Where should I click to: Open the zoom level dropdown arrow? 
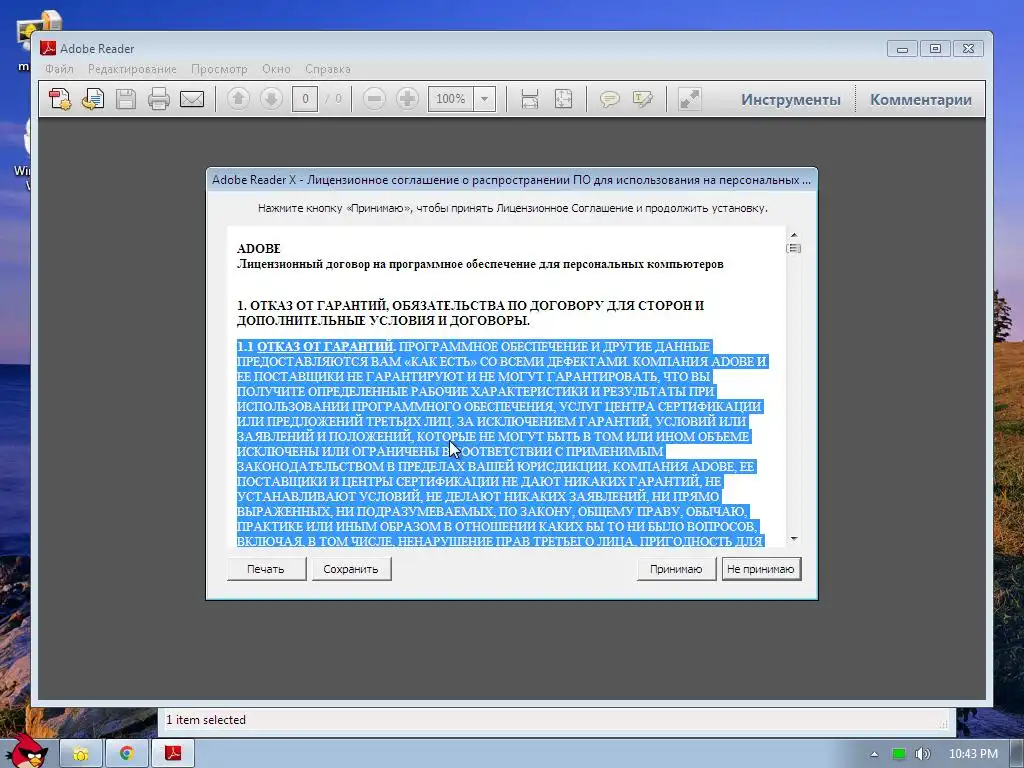click(485, 99)
